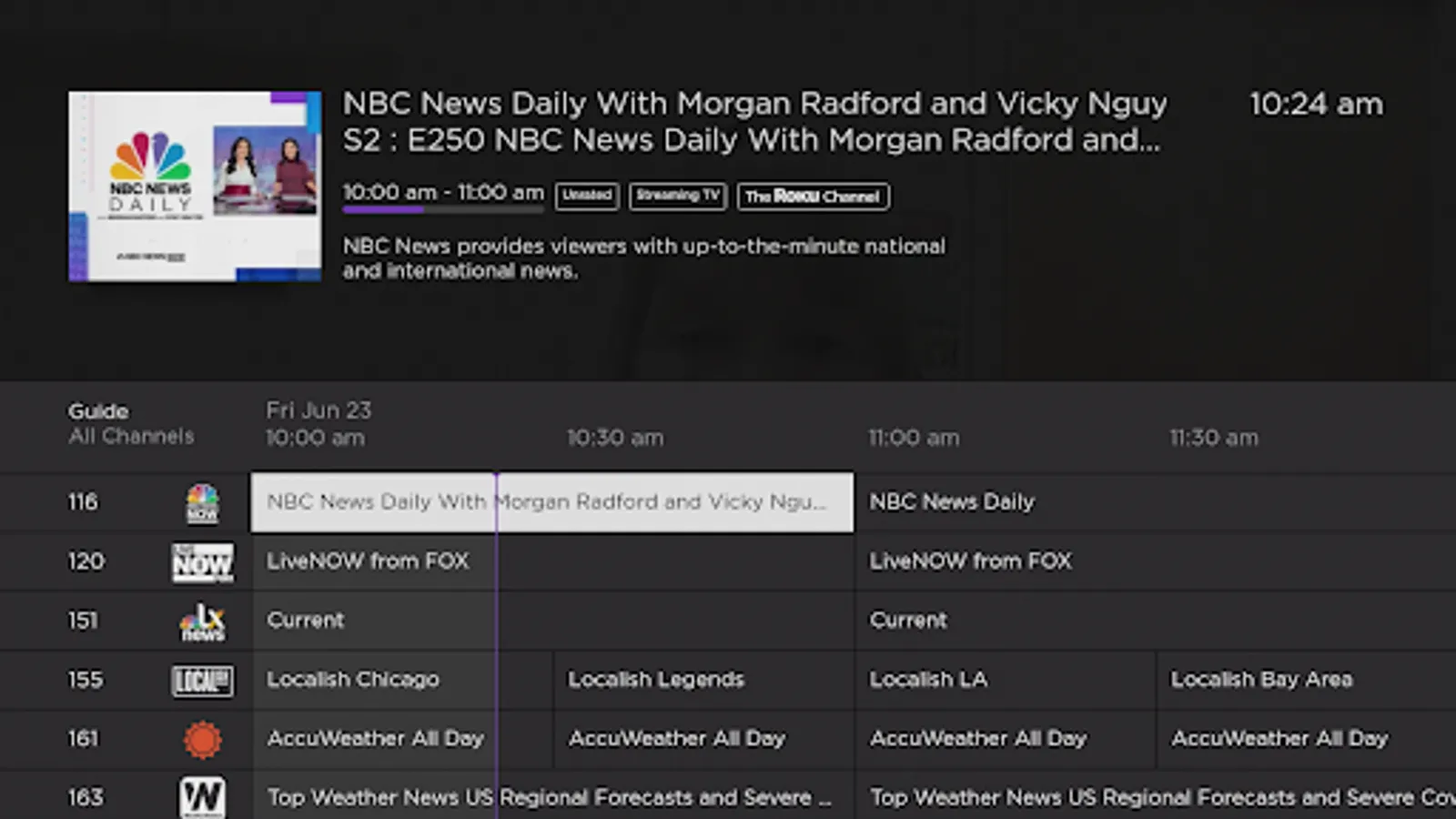Image resolution: width=1456 pixels, height=819 pixels.
Task: Click the Guide heading
Action: pos(98,411)
